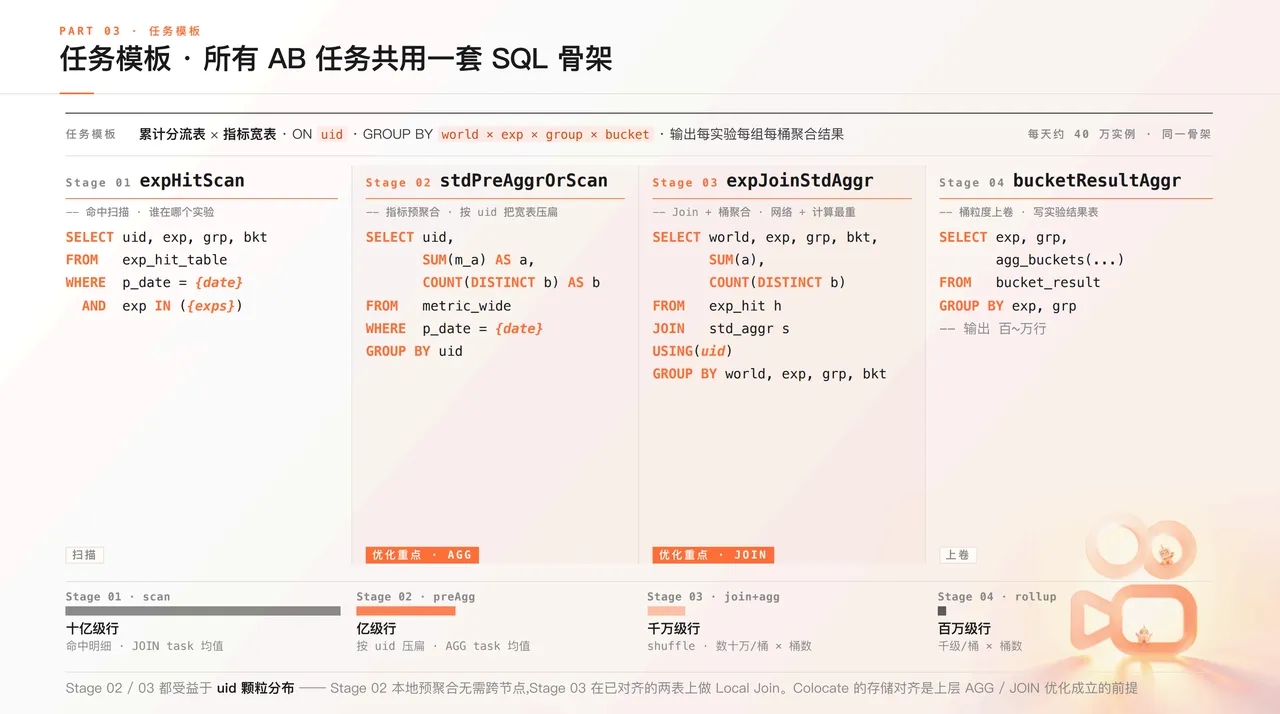Screen dimensions: 1280x714
Task: Click the Stage 04 rollup small square
Action: point(942,611)
